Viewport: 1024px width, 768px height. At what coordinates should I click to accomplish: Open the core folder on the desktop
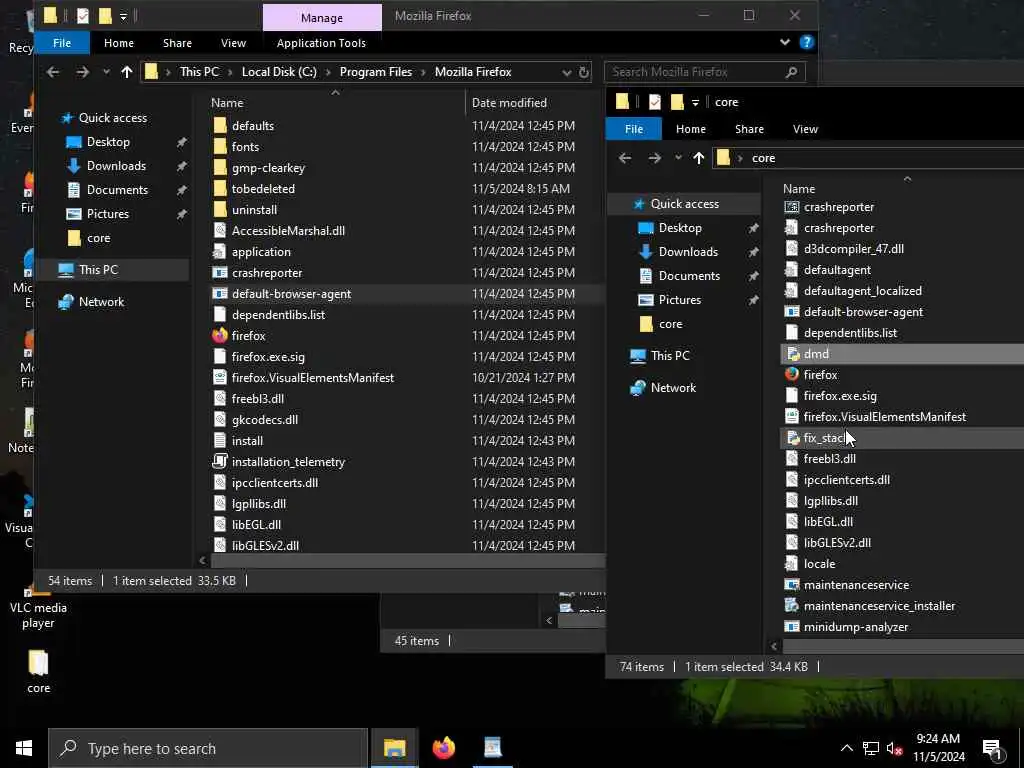(39, 671)
